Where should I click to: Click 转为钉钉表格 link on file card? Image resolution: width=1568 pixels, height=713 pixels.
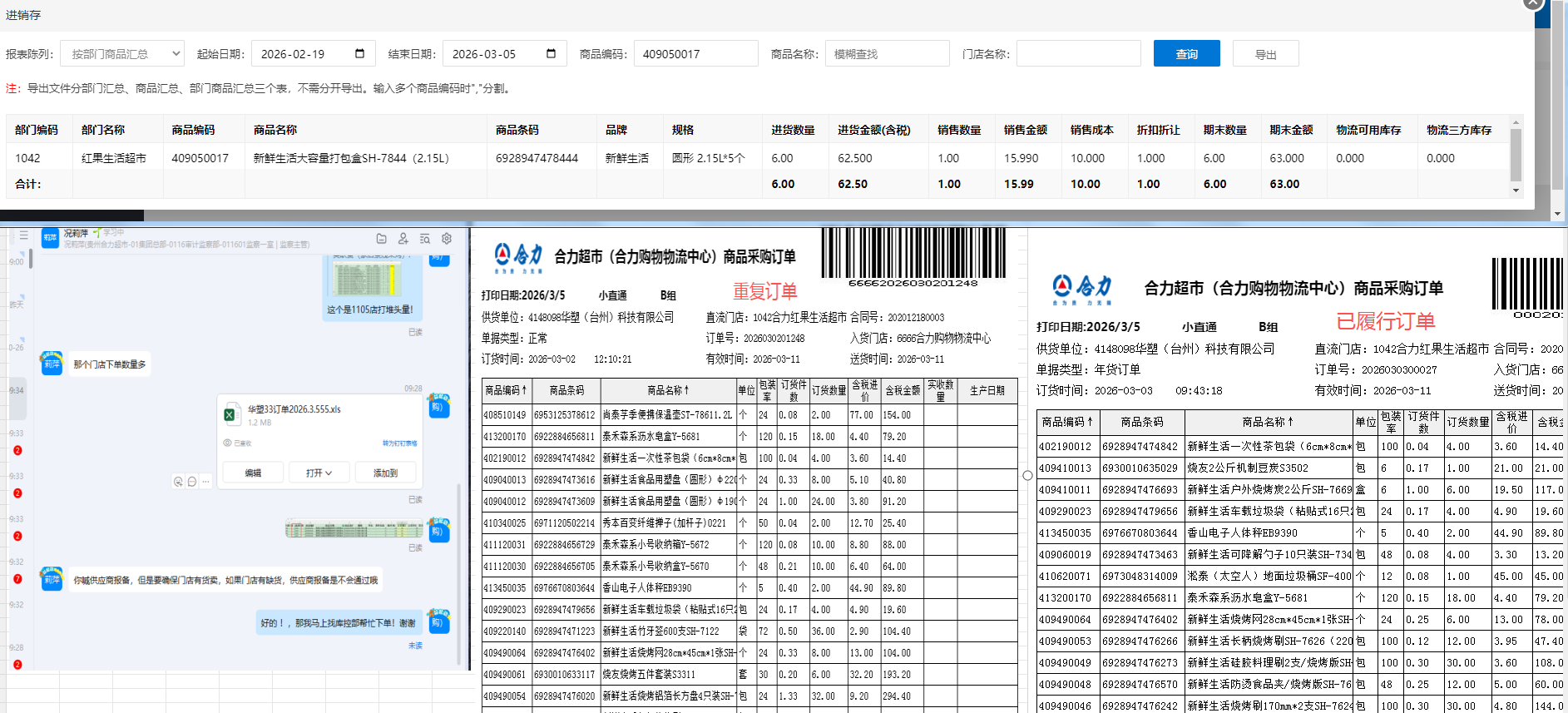pyautogui.click(x=399, y=443)
